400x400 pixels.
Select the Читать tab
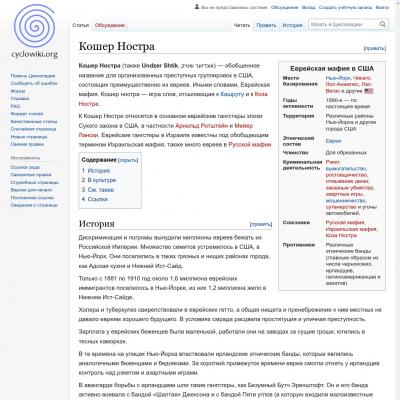pos(242,25)
